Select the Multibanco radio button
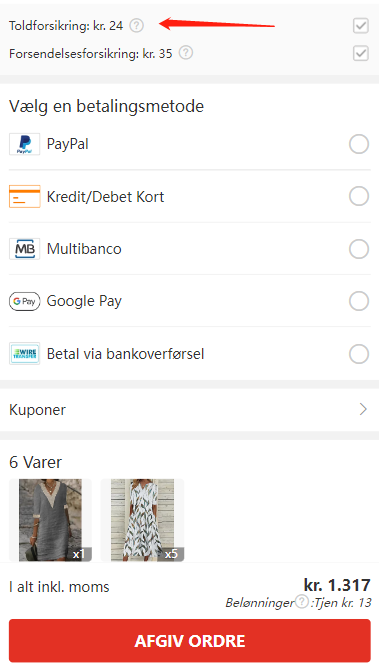Viewport: 379px width, 671px height. [x=359, y=249]
